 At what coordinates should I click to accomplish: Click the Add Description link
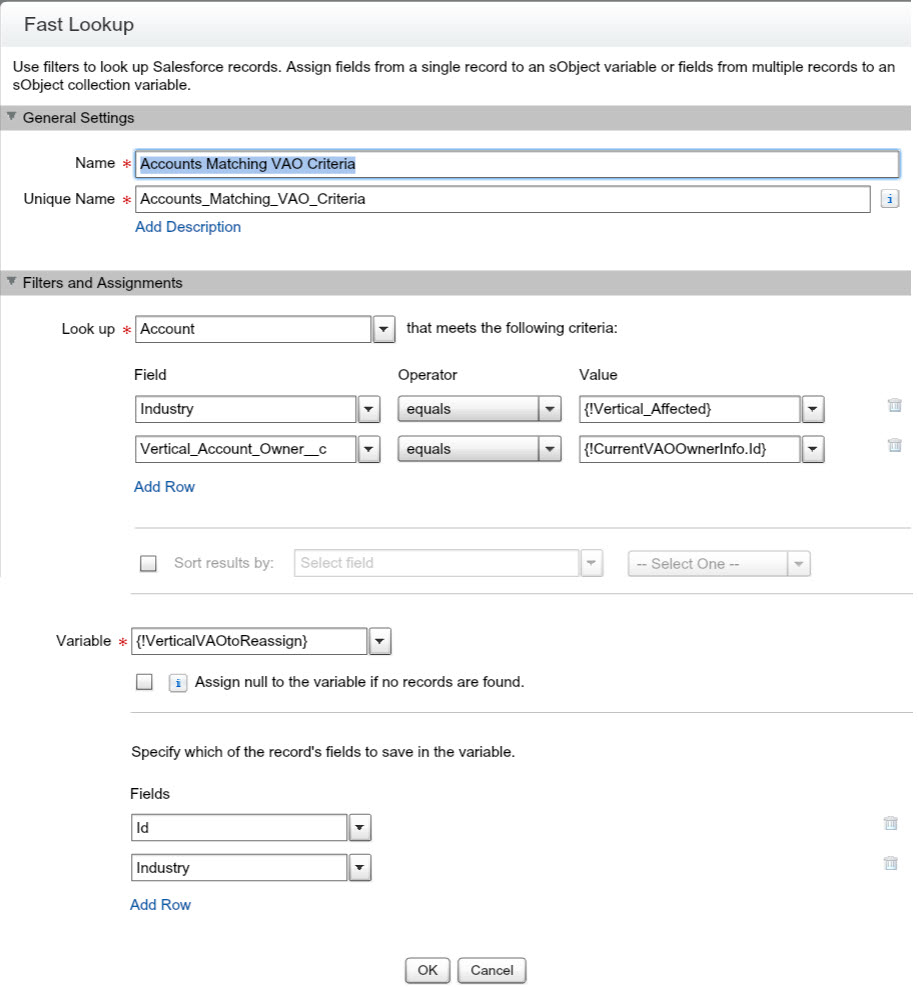(x=188, y=227)
